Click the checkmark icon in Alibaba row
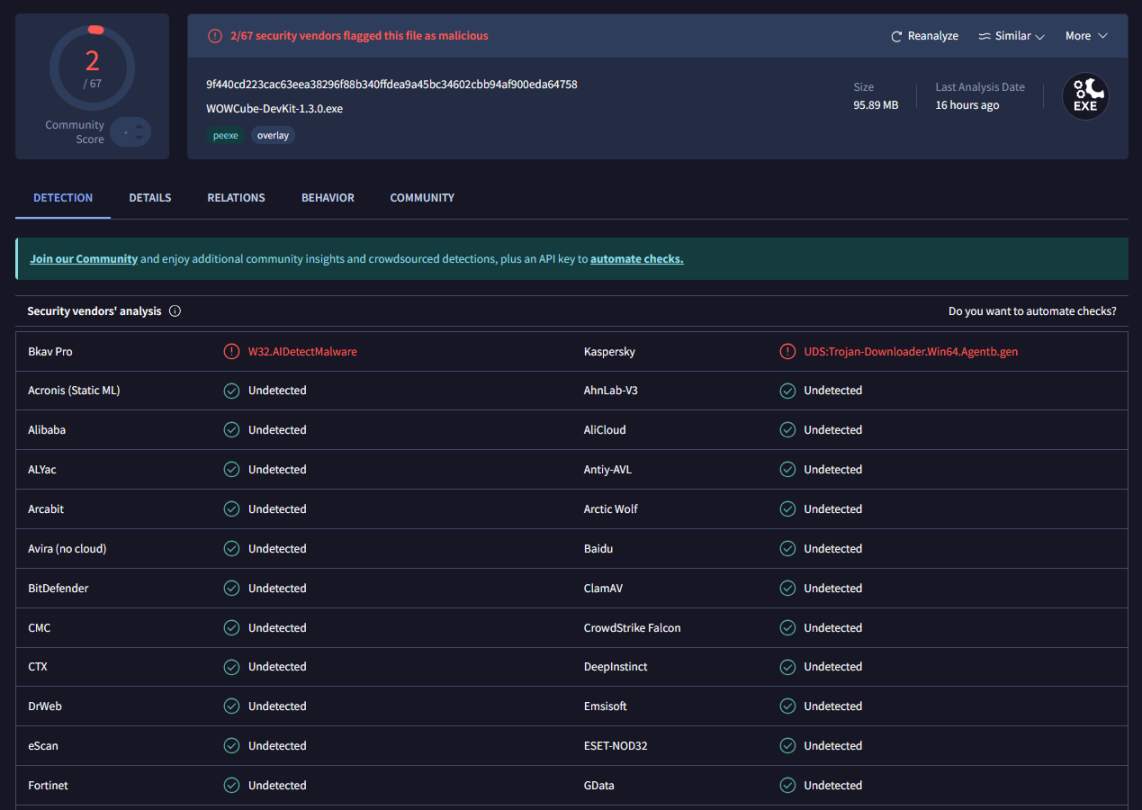Screen dimensions: 1142x810 (232, 430)
